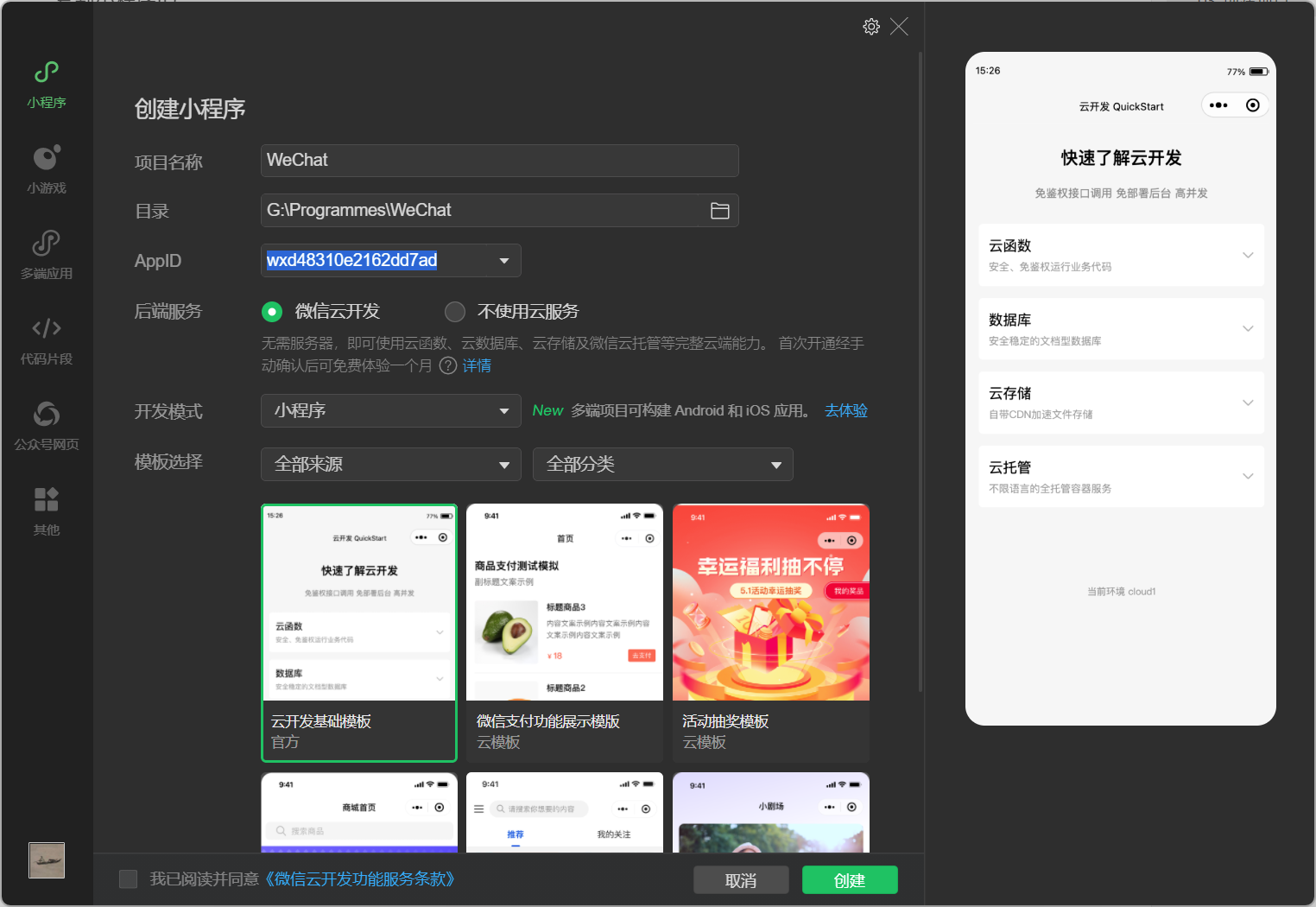Click the preview capsule three-dots menu
This screenshot has width=1316, height=907.
click(1218, 105)
